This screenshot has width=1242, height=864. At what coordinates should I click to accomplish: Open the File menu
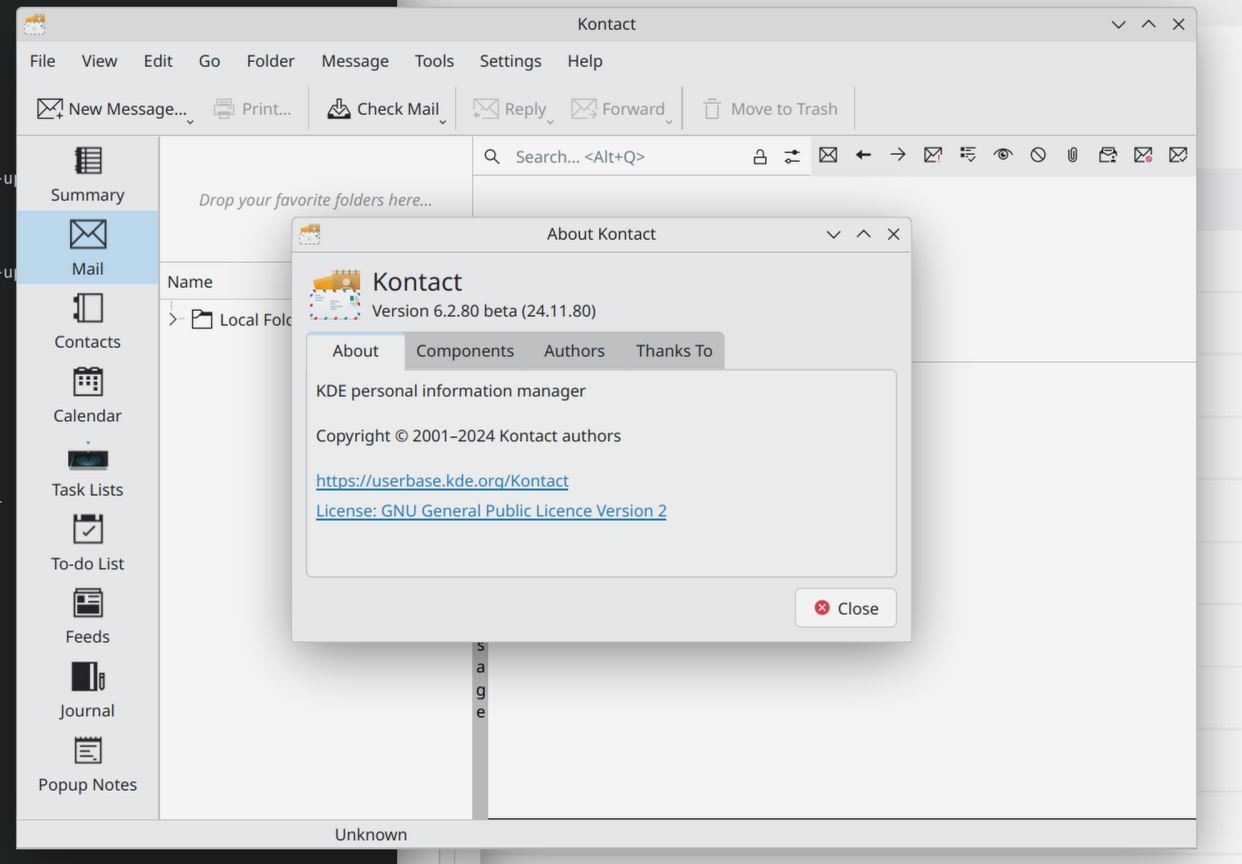(x=43, y=61)
